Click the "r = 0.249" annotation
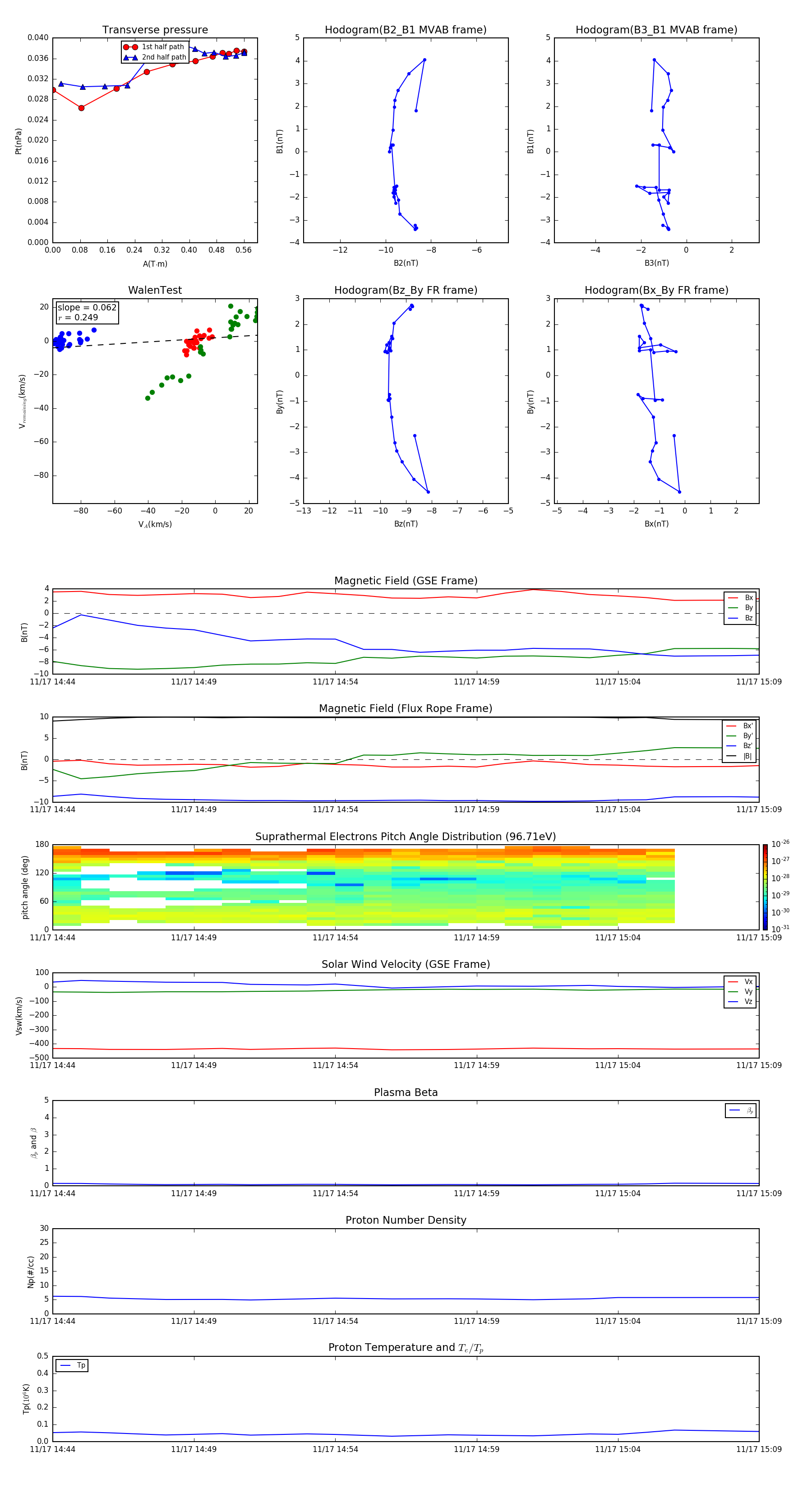Screen dimensions: 812x1489 point(78,317)
